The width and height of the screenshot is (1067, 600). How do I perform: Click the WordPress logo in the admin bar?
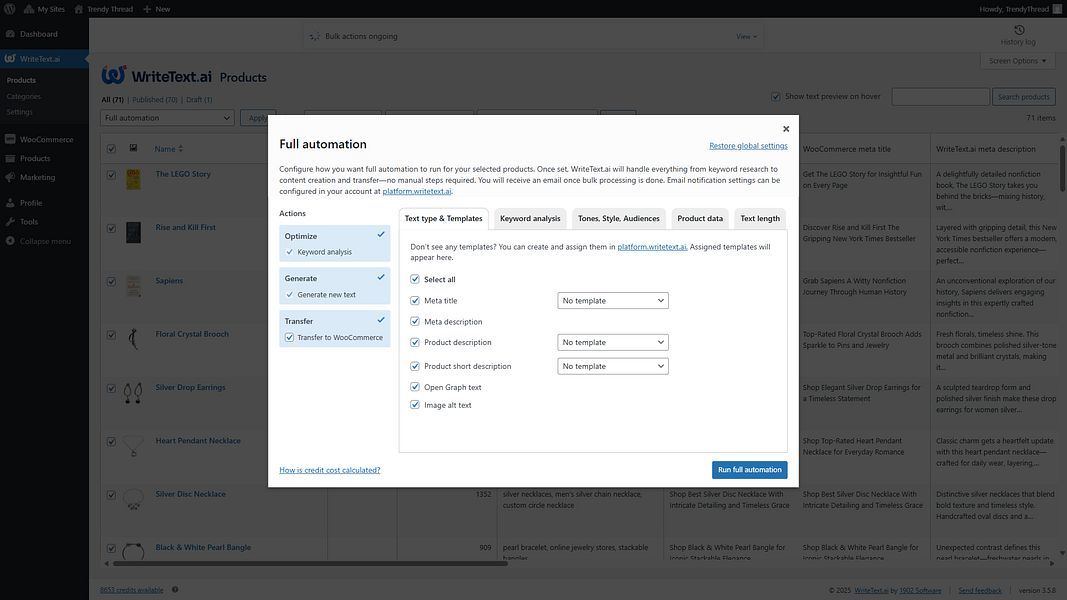coord(10,9)
